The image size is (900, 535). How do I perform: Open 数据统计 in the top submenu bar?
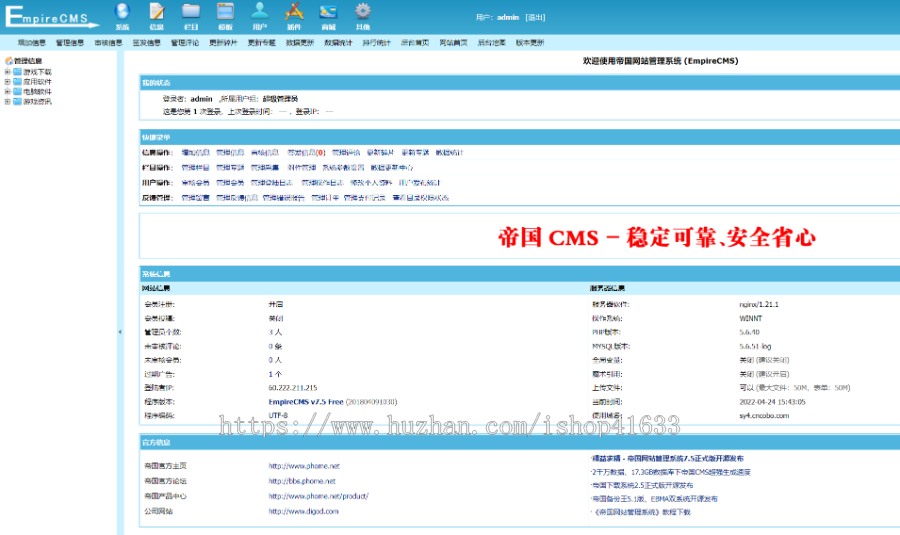tap(338, 42)
